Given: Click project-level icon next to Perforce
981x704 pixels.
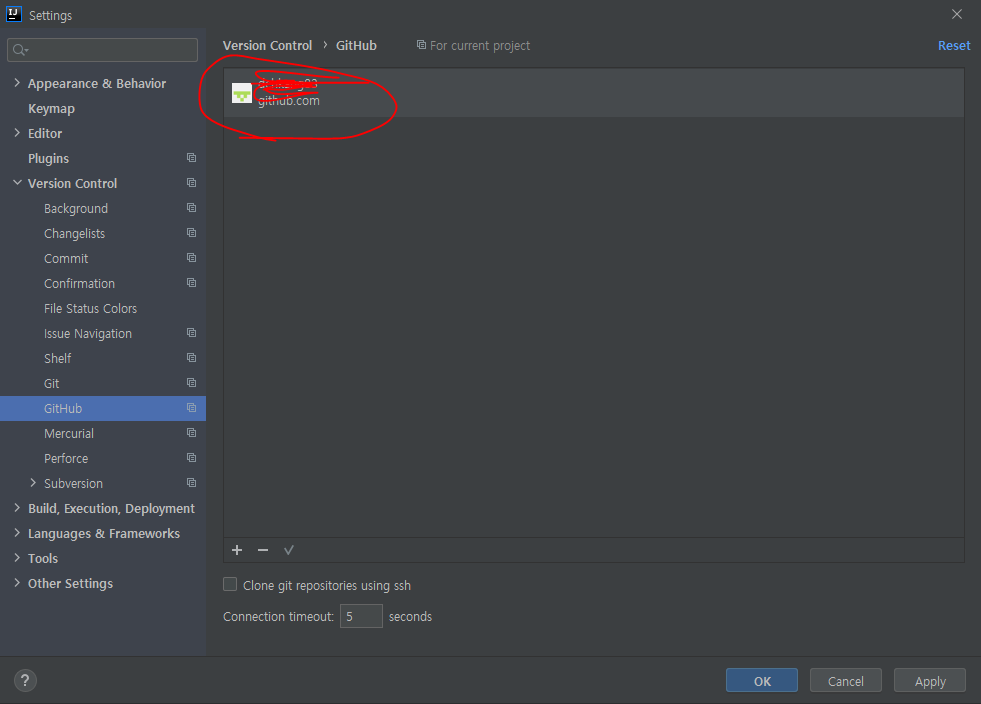Looking at the screenshot, I should click(191, 458).
